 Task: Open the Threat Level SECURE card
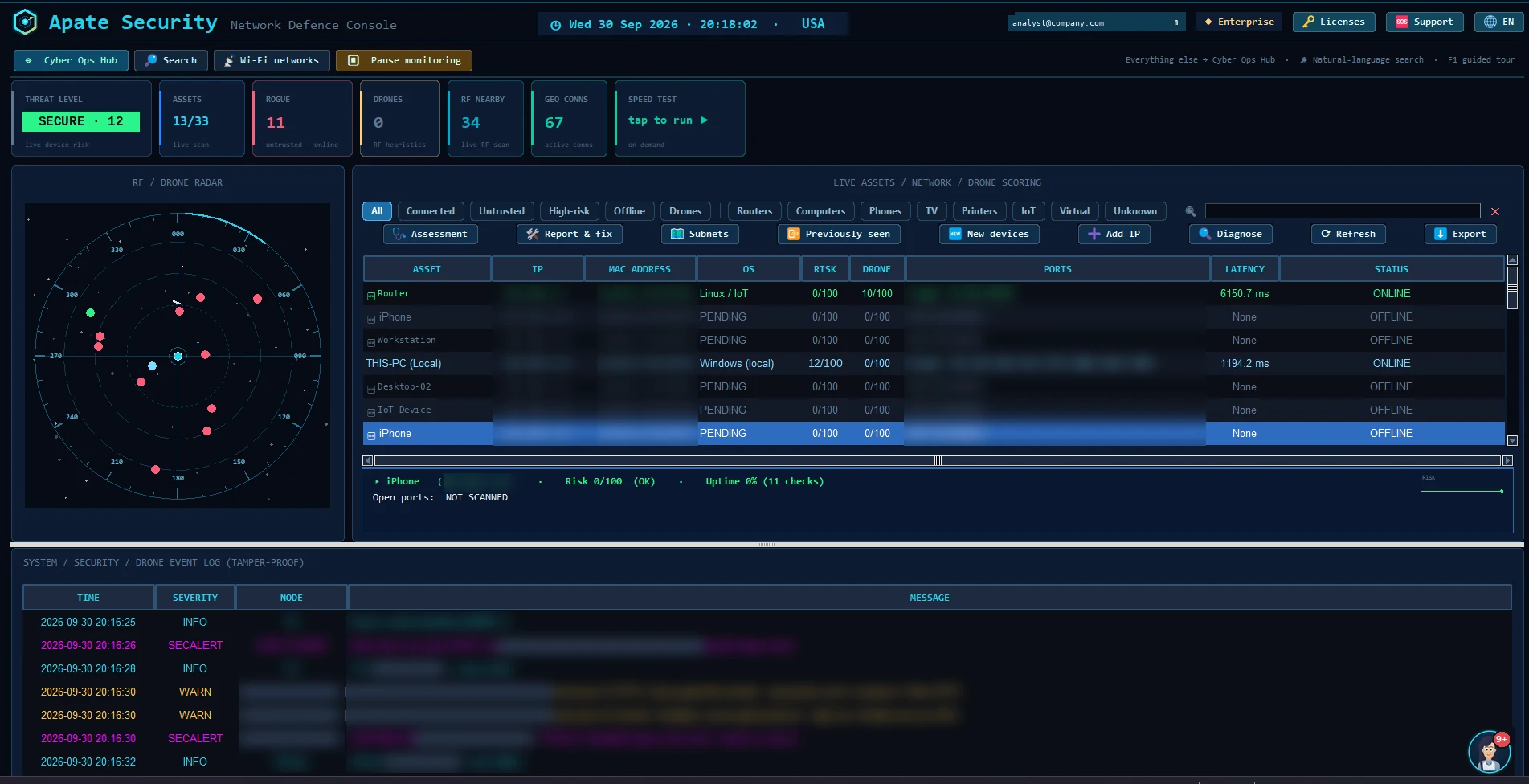point(81,118)
